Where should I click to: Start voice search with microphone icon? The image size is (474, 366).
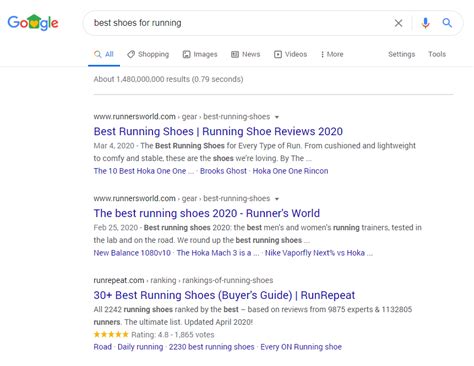tap(425, 23)
